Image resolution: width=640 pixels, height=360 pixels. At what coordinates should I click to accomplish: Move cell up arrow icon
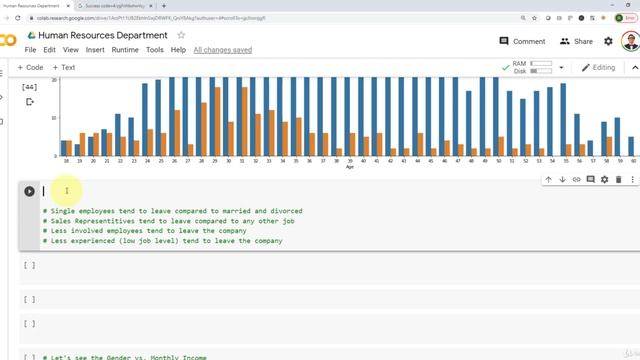(549, 180)
